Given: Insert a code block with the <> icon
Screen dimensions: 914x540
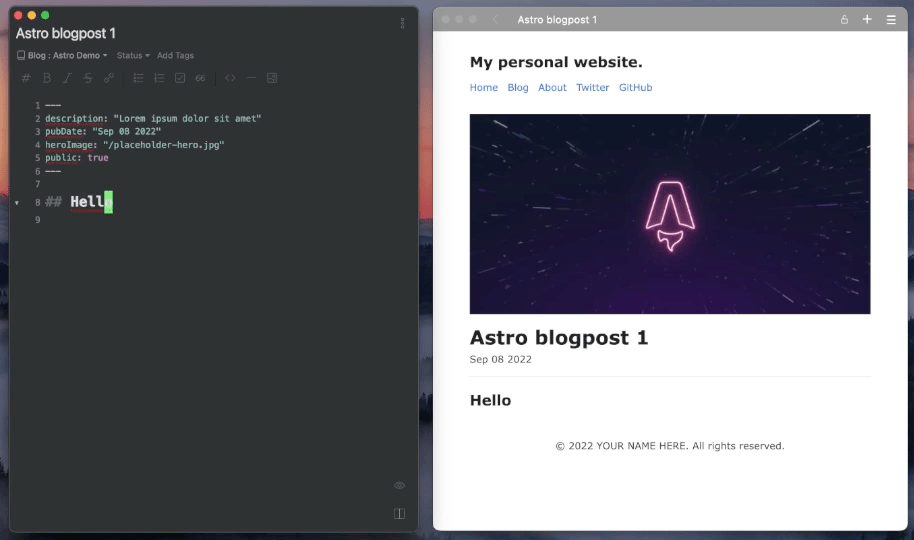Looking at the screenshot, I should (230, 78).
